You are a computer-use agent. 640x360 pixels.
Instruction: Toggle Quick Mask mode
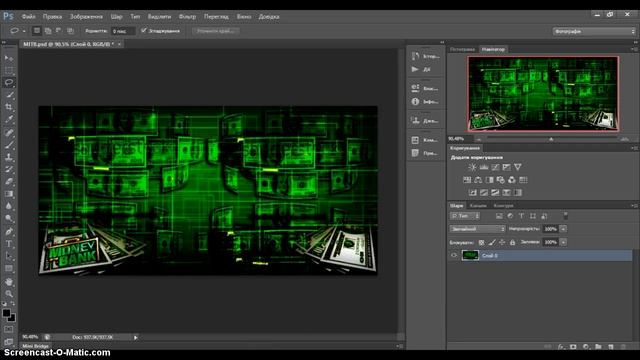coord(9,329)
